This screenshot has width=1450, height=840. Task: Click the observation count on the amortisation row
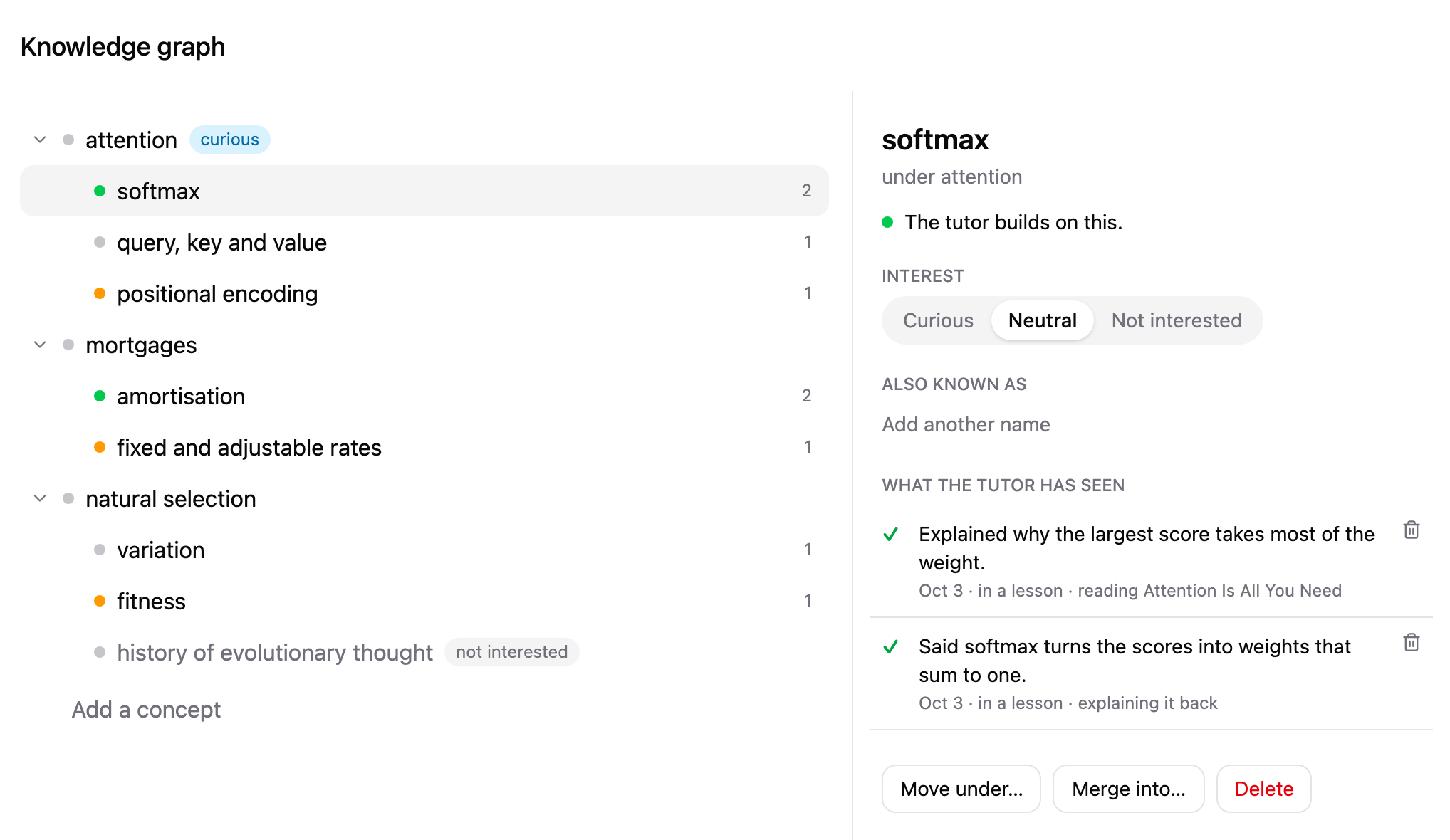pos(806,396)
